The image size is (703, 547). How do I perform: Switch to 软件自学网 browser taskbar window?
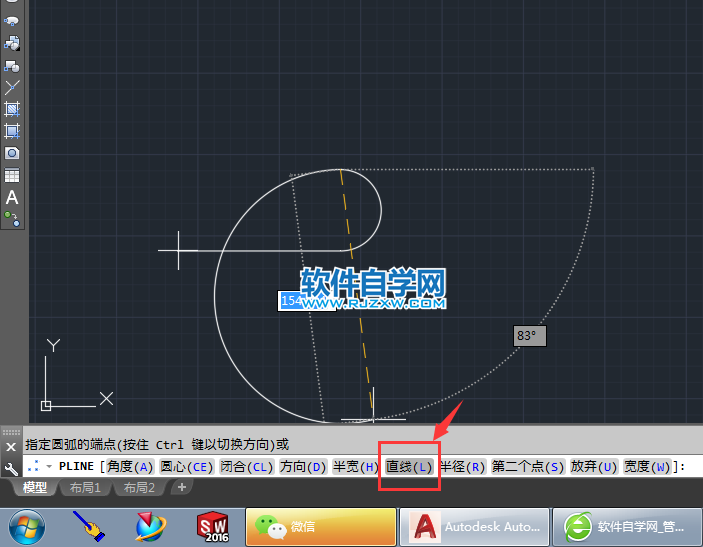(627, 527)
